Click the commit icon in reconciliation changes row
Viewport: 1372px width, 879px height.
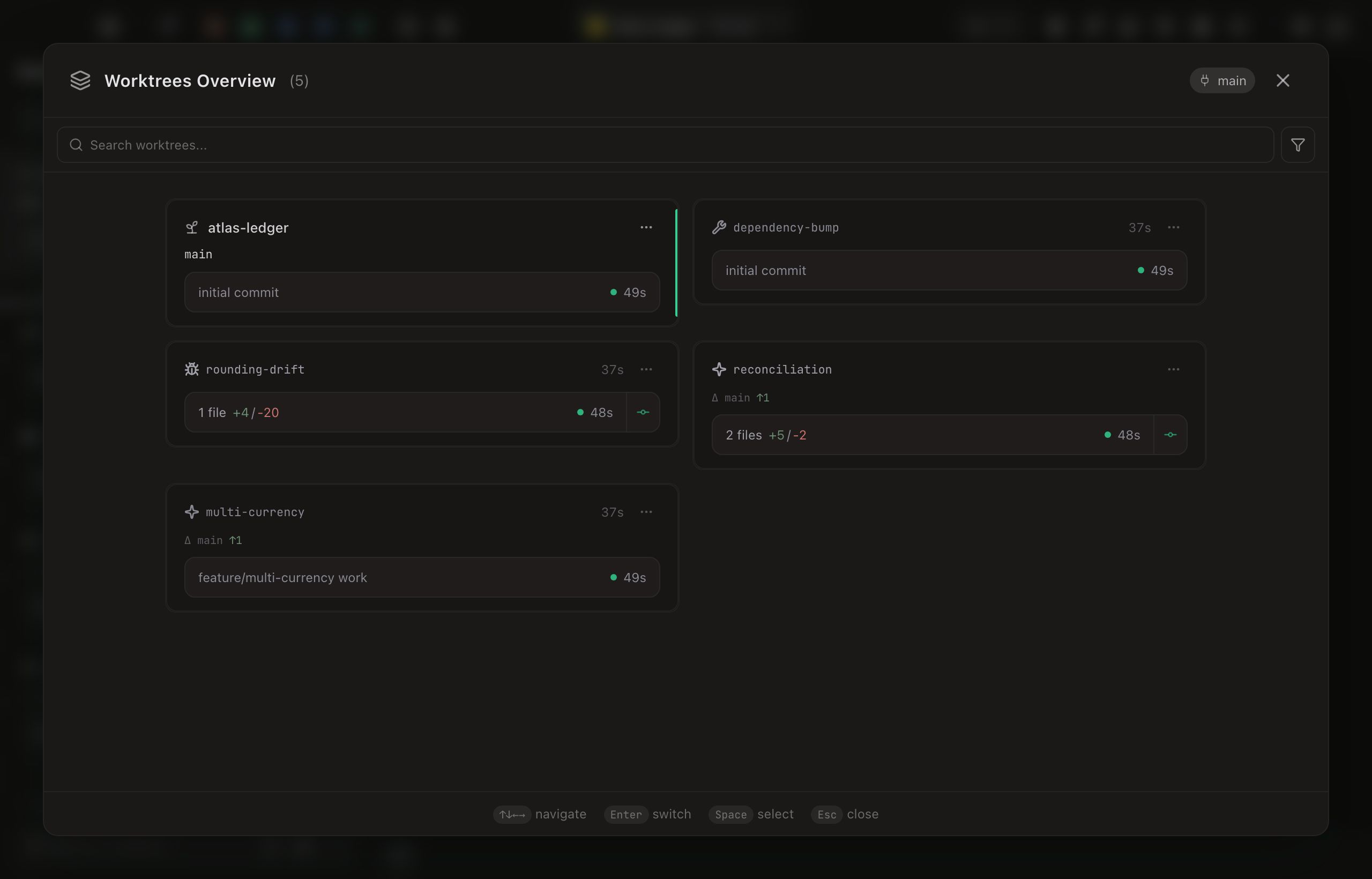coord(1170,435)
